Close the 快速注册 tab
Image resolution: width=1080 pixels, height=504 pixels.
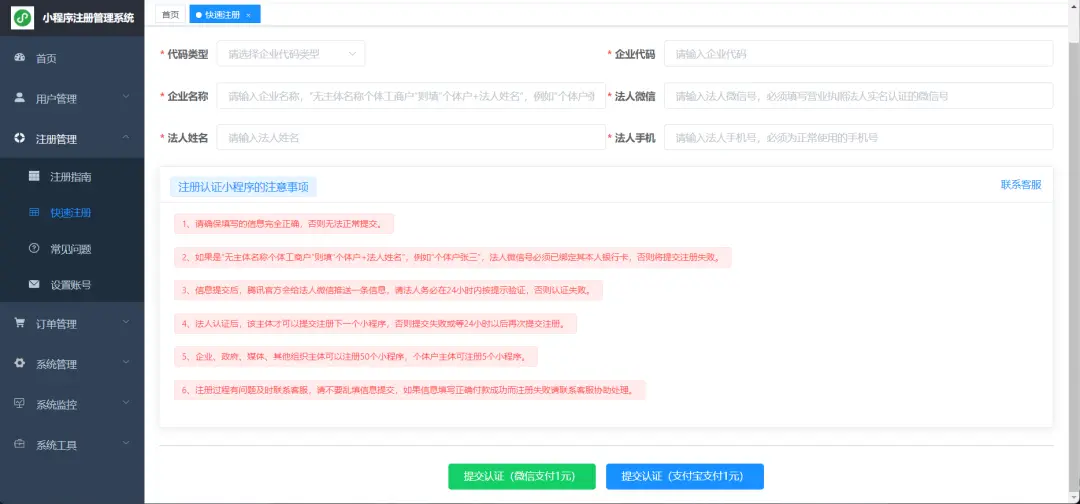coord(249,14)
